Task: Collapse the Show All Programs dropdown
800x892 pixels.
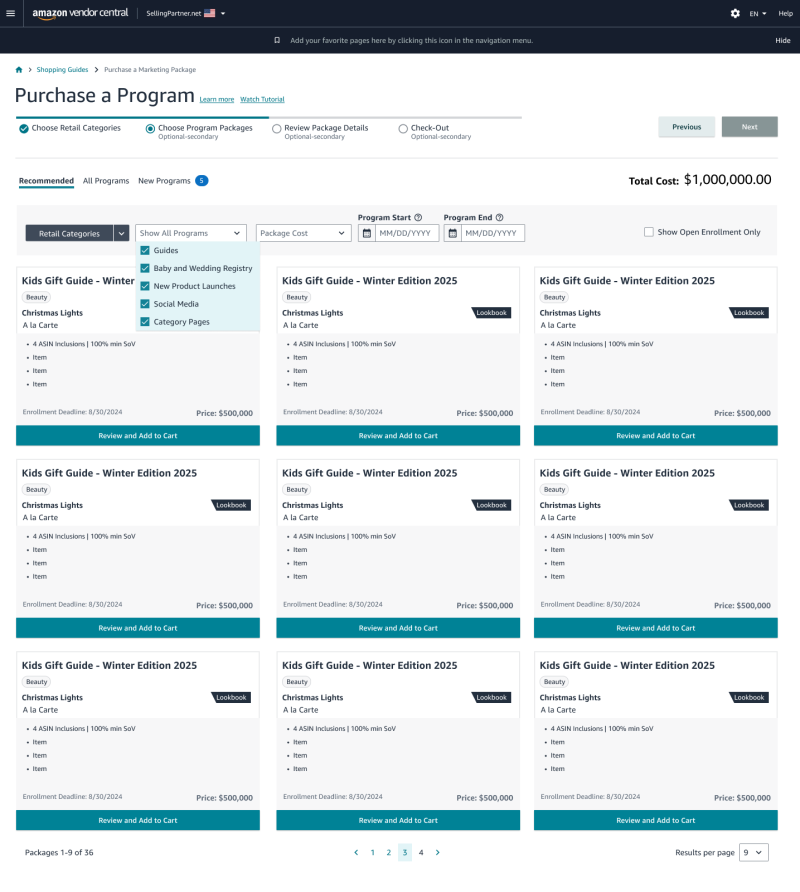Action: (190, 233)
